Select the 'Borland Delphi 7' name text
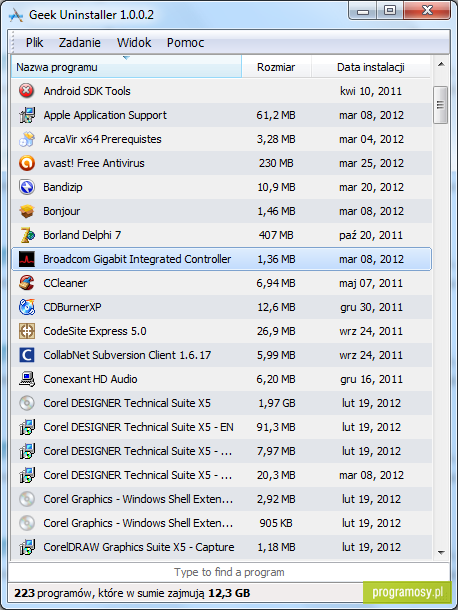Image resolution: width=458 pixels, height=610 pixels. pyautogui.click(x=82, y=235)
